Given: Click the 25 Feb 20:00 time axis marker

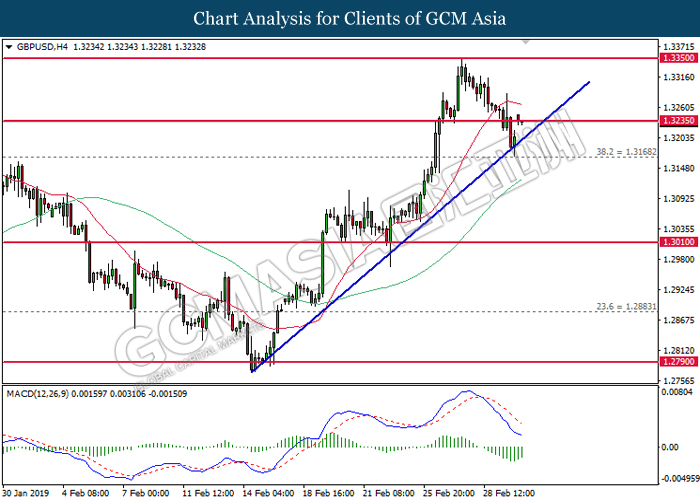Looking at the screenshot, I should click(x=449, y=493).
